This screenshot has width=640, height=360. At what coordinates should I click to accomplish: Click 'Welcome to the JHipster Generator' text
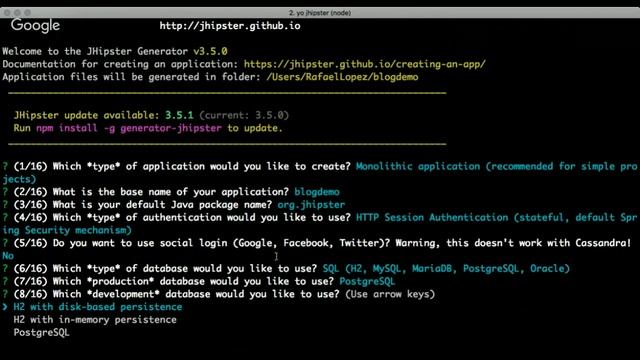(x=95, y=51)
